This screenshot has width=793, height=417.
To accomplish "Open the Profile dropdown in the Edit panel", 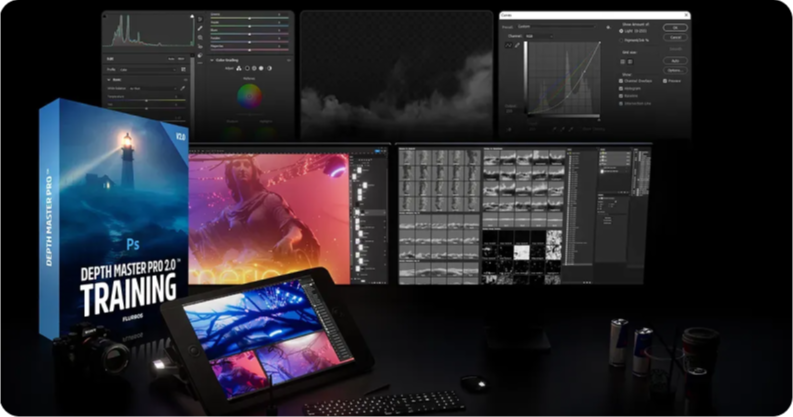I will click(x=148, y=70).
